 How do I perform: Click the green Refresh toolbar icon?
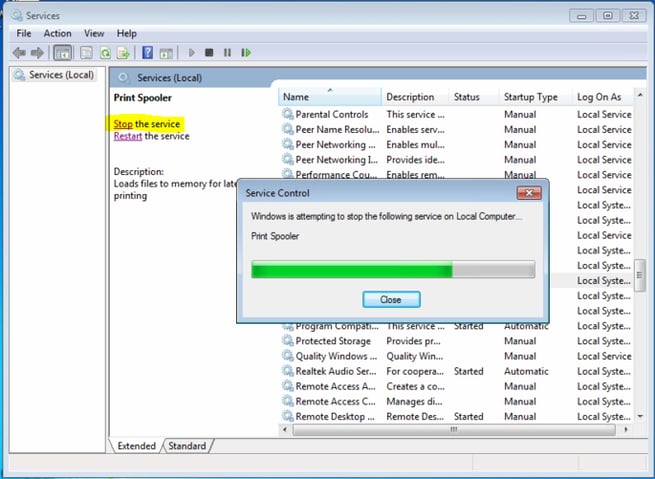point(104,52)
